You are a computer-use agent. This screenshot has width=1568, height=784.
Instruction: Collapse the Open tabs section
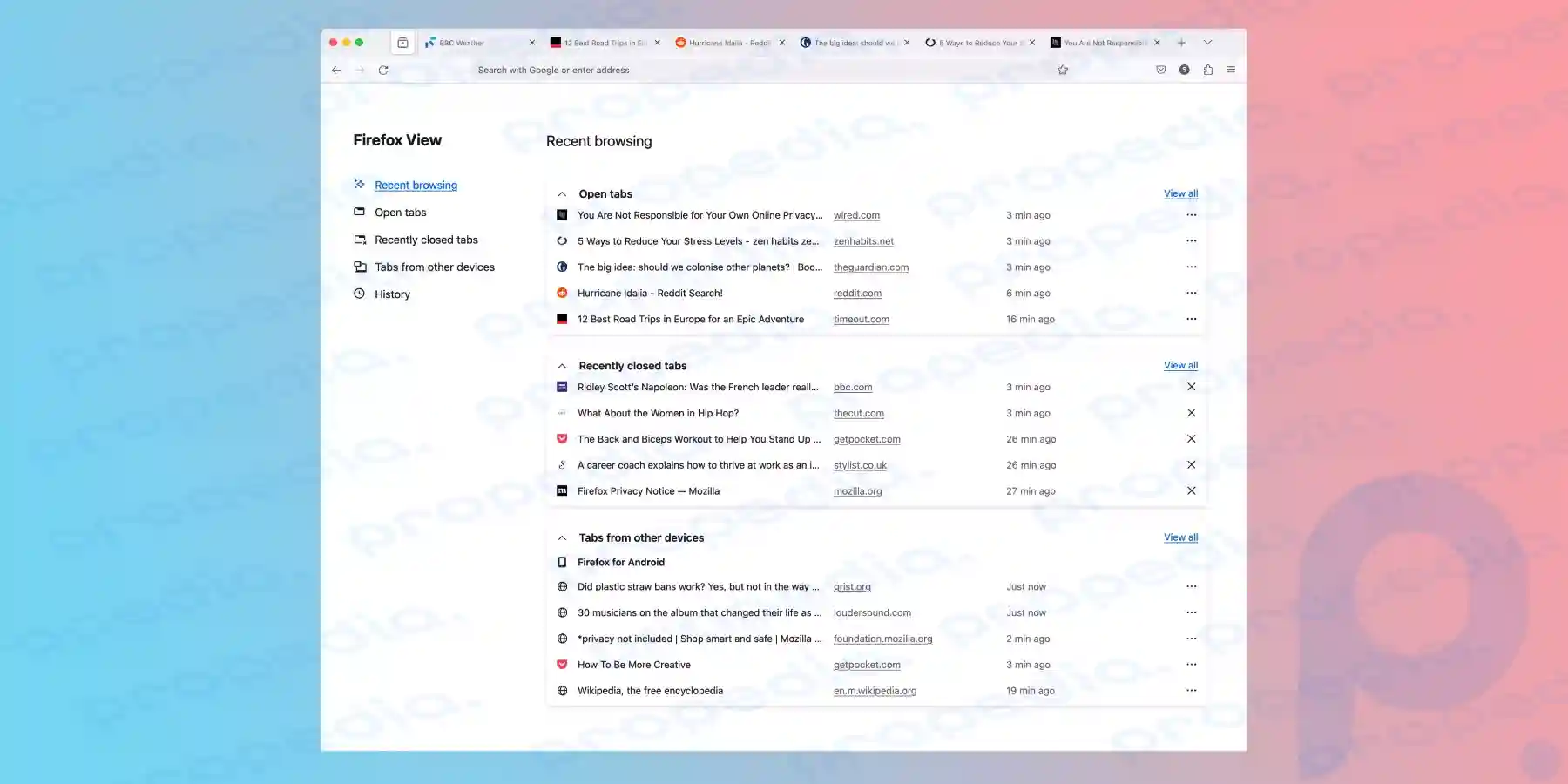pos(562,194)
